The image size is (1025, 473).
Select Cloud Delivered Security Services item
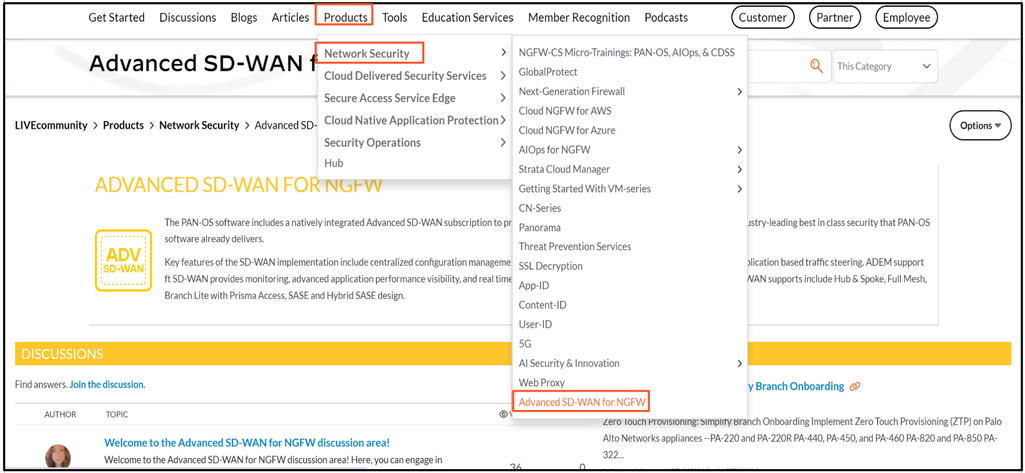click(x=405, y=76)
